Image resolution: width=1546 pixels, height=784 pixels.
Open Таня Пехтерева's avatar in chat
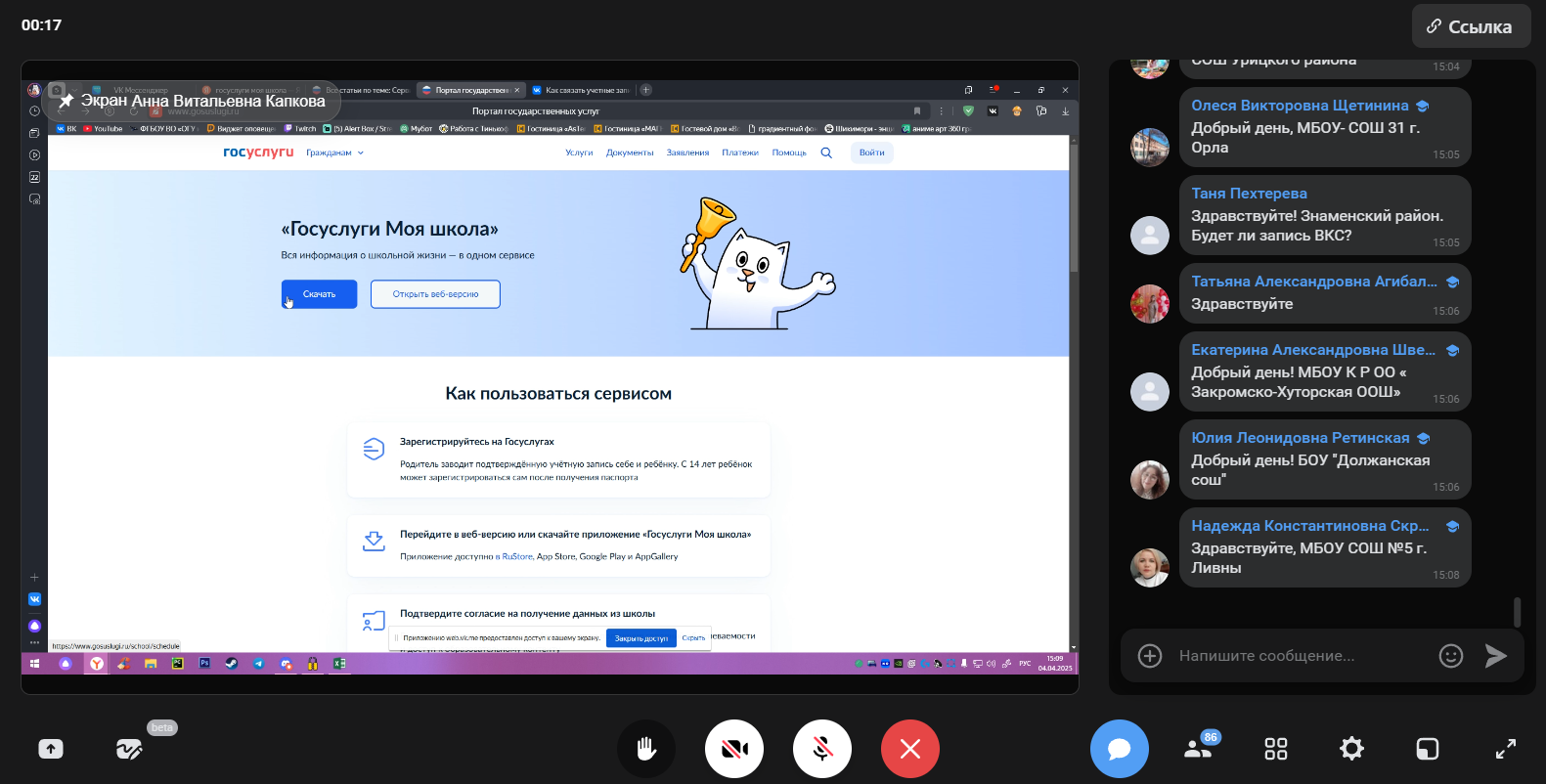tap(1150, 236)
